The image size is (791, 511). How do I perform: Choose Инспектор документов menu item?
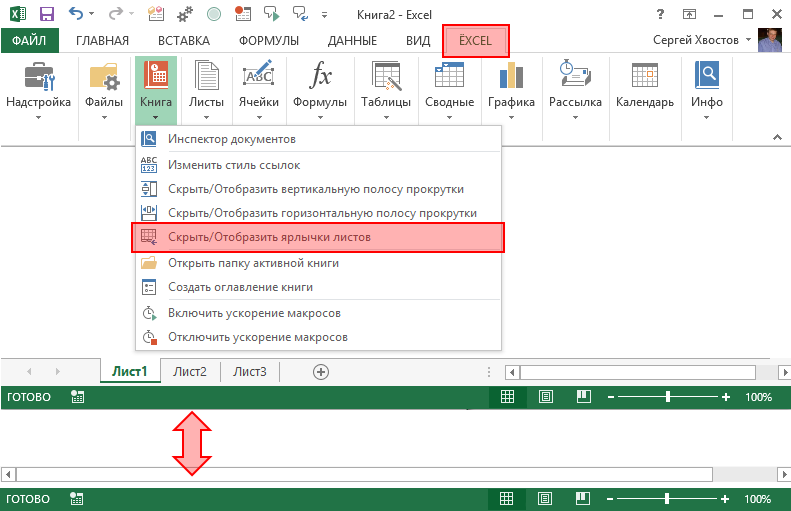click(x=318, y=139)
